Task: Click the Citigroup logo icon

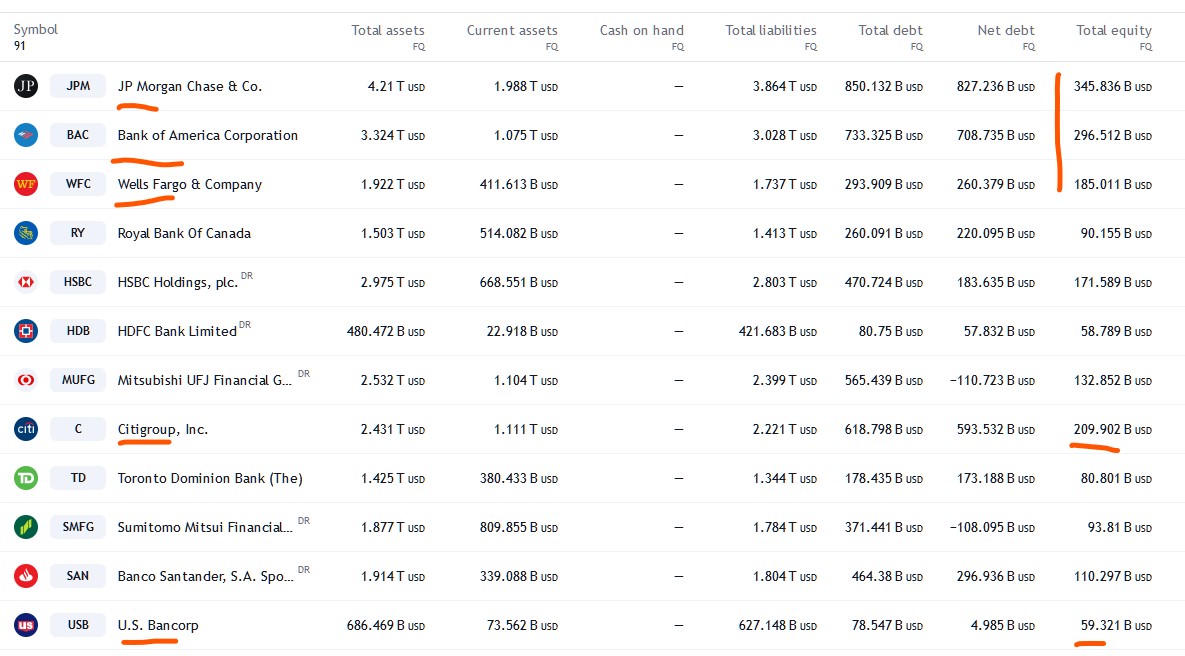Action: click(x=26, y=429)
